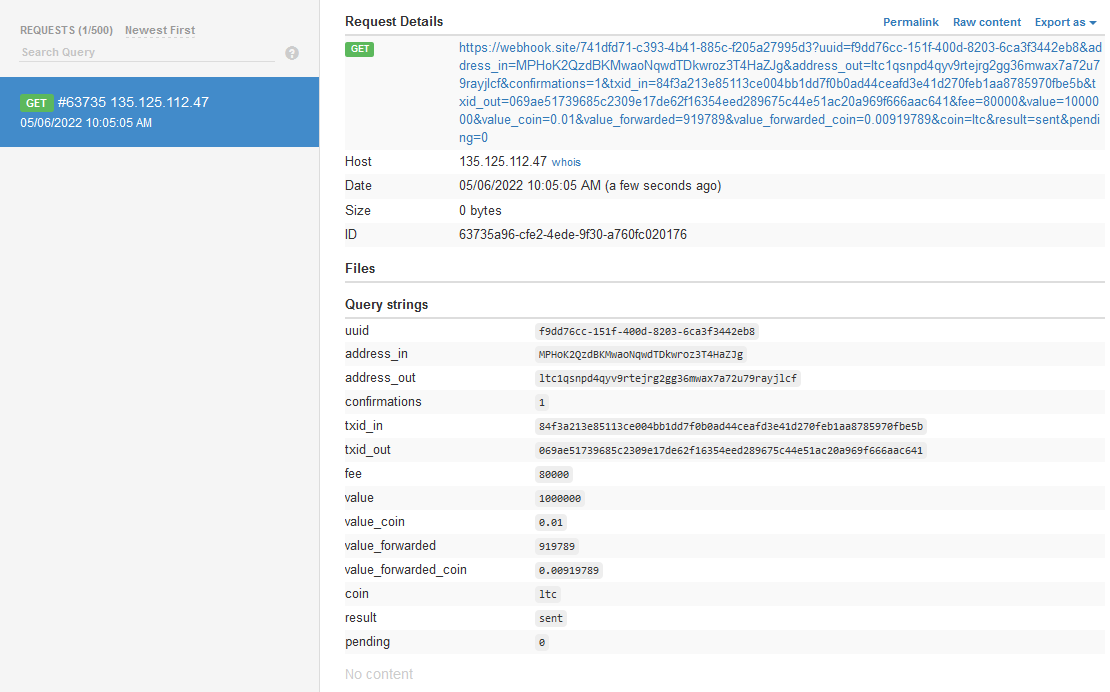Click the confirmations value 1

542,403
